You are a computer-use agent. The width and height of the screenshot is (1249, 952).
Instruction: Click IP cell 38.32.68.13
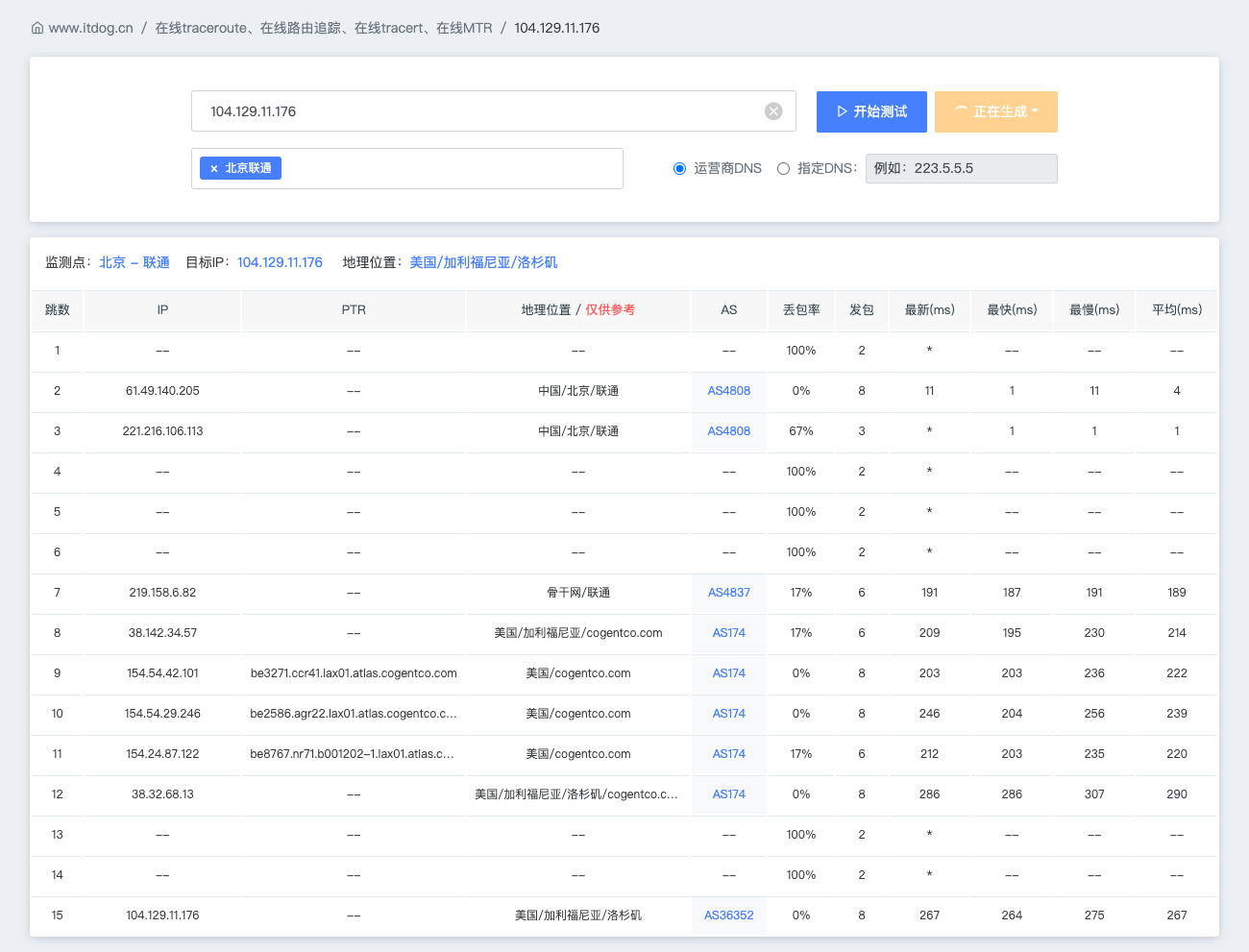click(162, 794)
